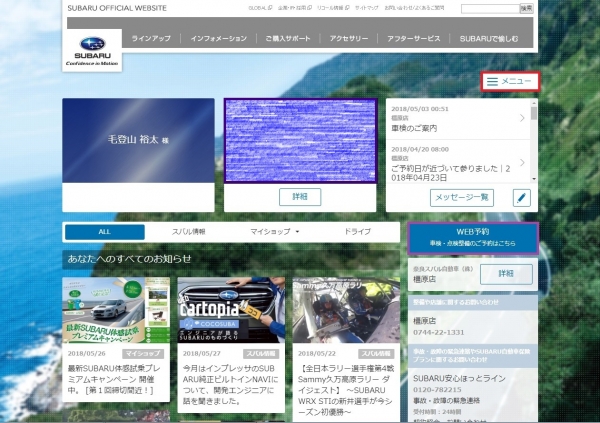
Task: Select the スバル情報 tab
Action: 189,232
